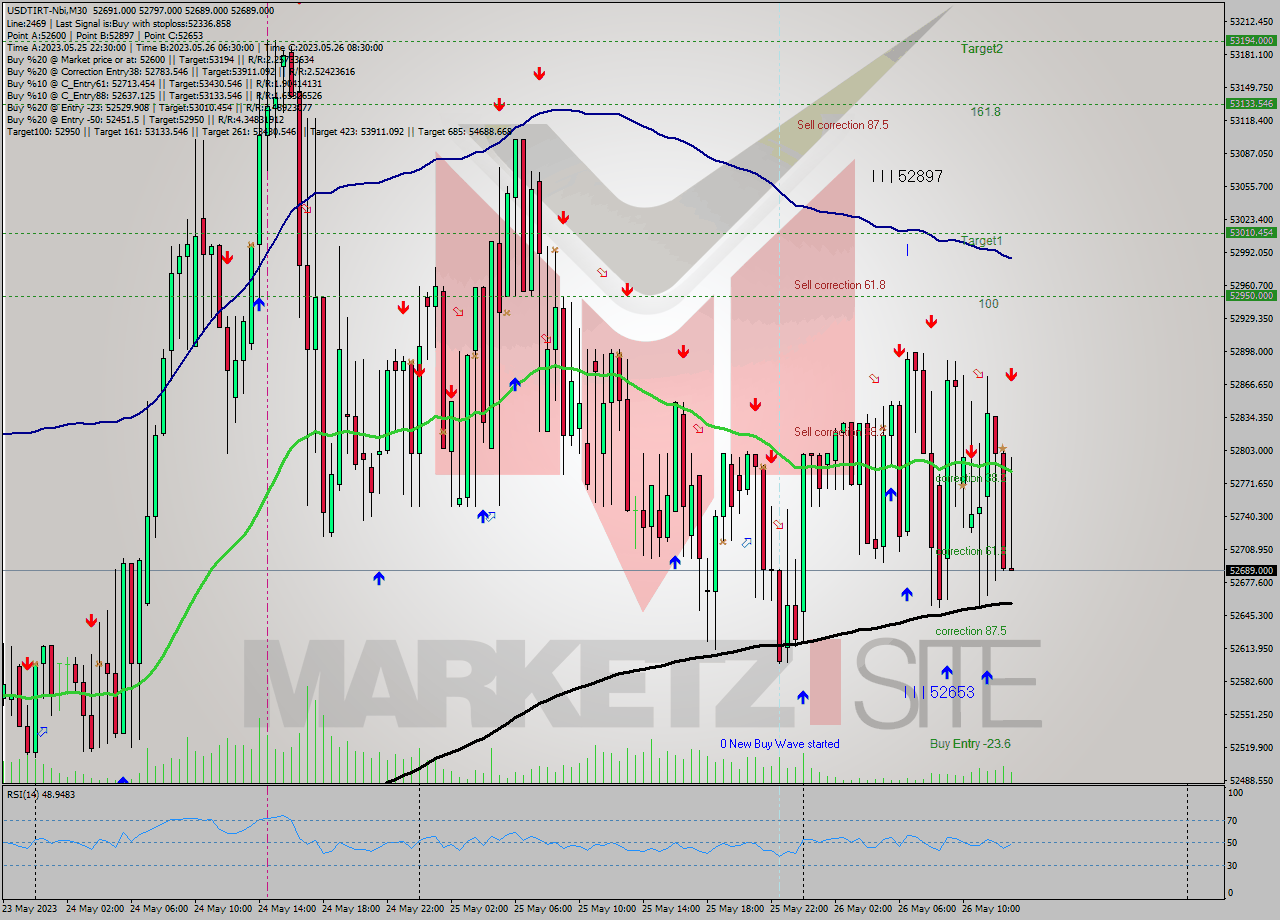Select the '0 New Buy Wave started' label

780,744
